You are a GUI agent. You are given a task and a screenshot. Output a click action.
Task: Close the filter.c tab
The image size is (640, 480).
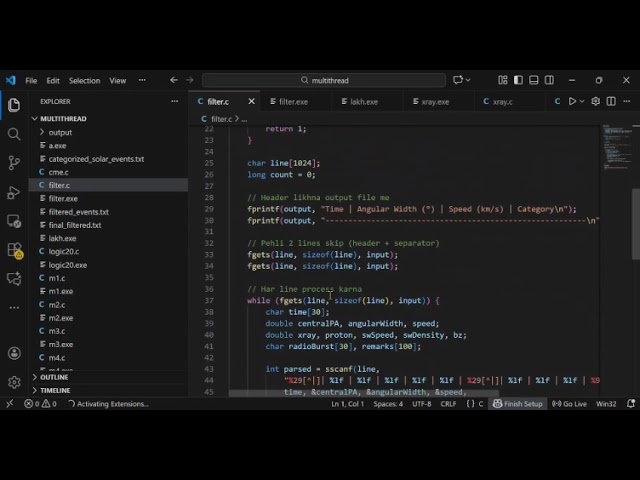(x=251, y=101)
